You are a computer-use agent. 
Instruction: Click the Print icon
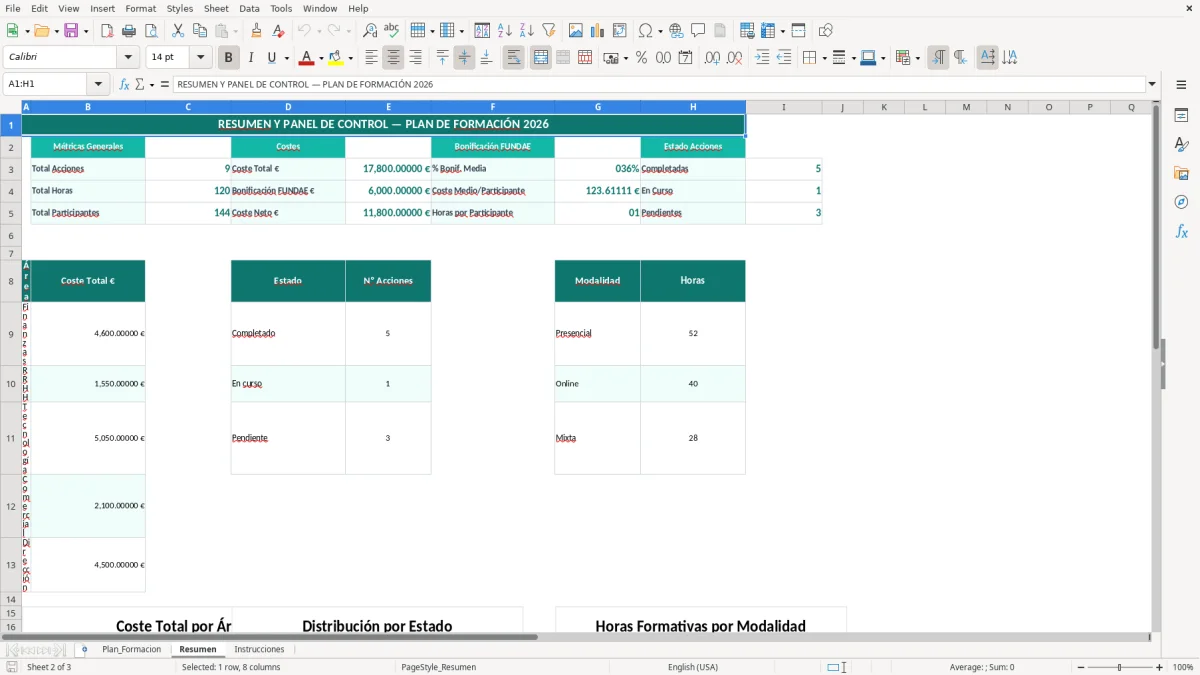click(x=128, y=31)
